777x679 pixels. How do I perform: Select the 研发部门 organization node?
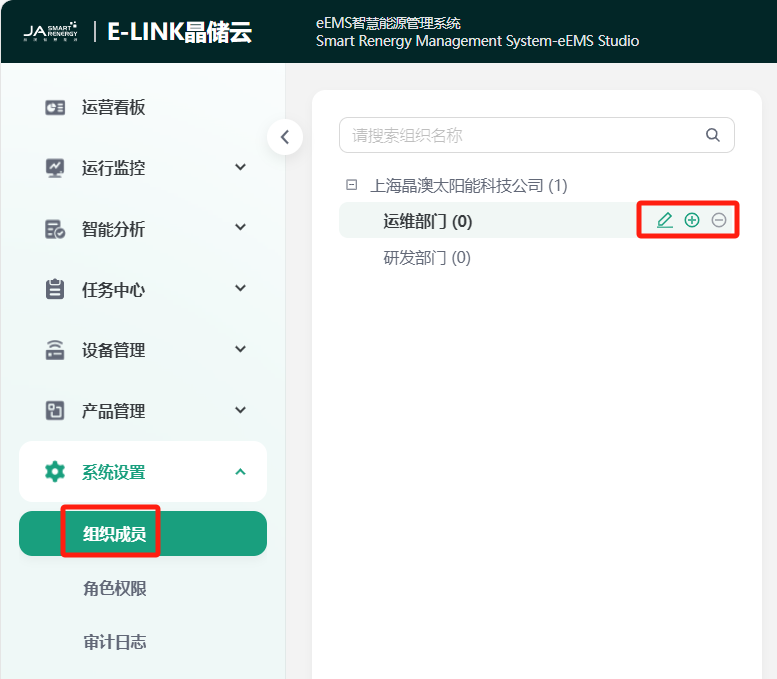[427, 258]
